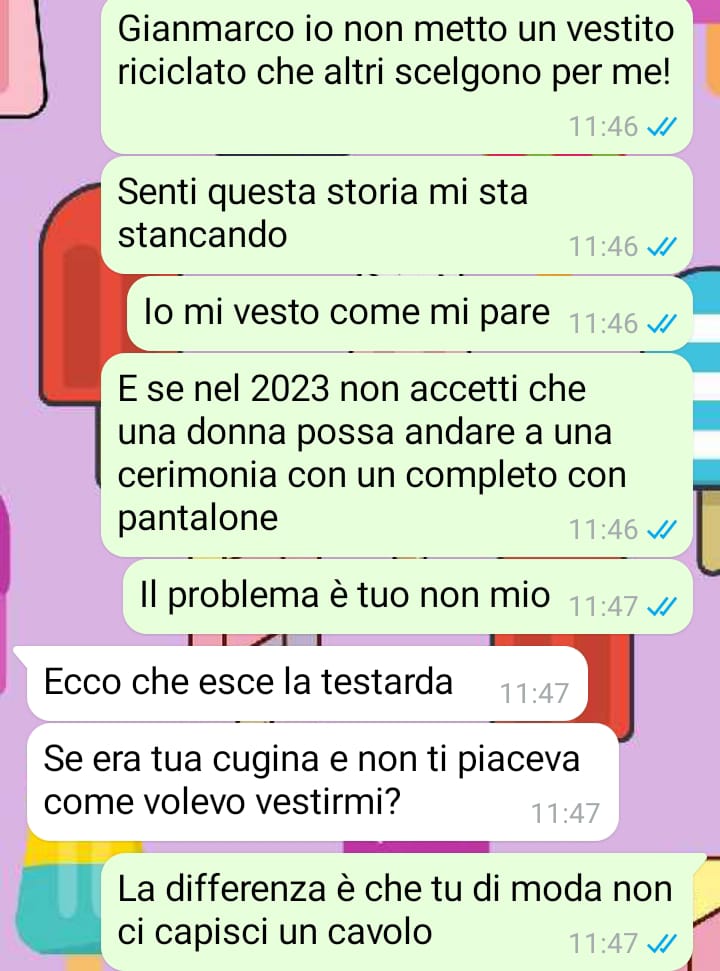
Task: Click read receipt ticks on "Gianmarco" message
Action: tap(661, 127)
